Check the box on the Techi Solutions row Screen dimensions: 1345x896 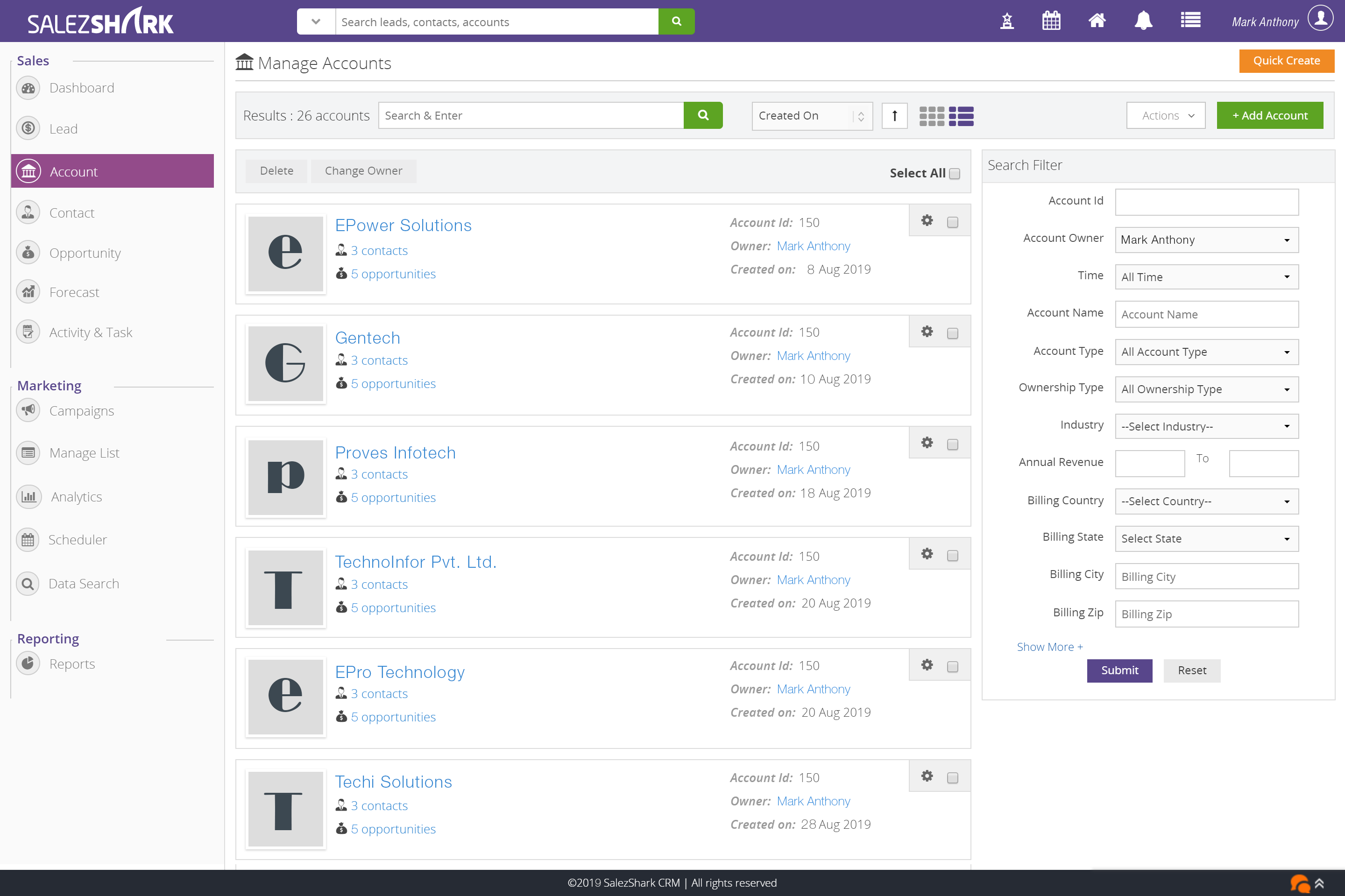point(952,777)
